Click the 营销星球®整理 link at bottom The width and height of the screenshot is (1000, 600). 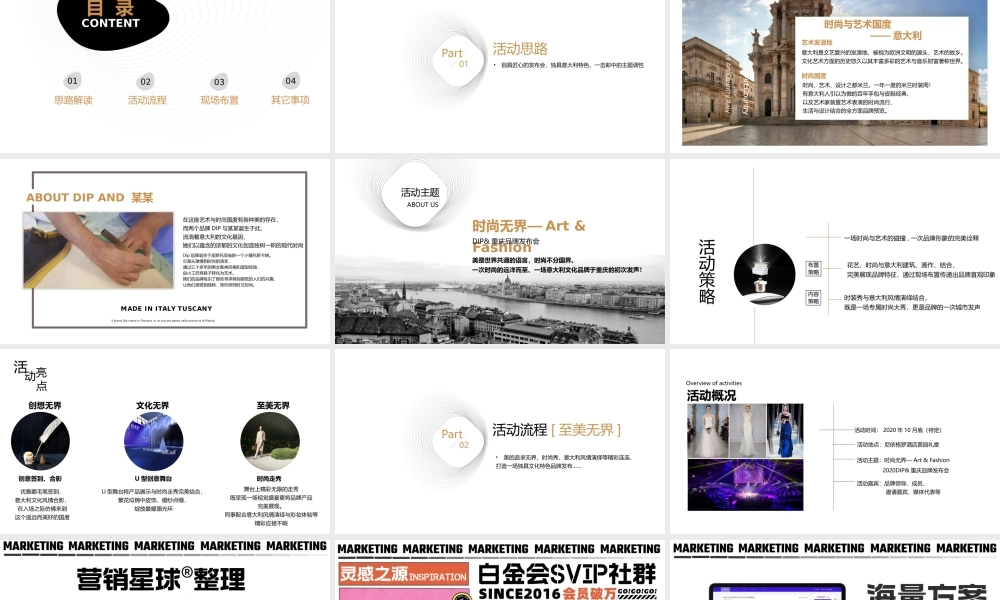(x=160, y=580)
